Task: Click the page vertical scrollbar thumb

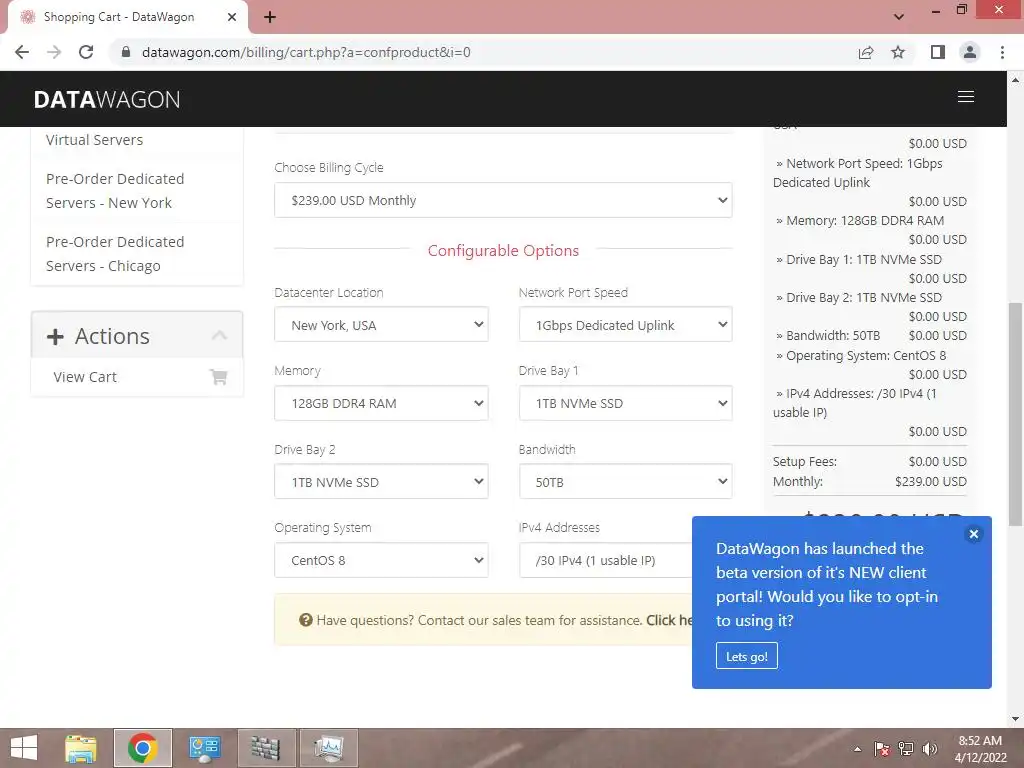Action: [1015, 413]
